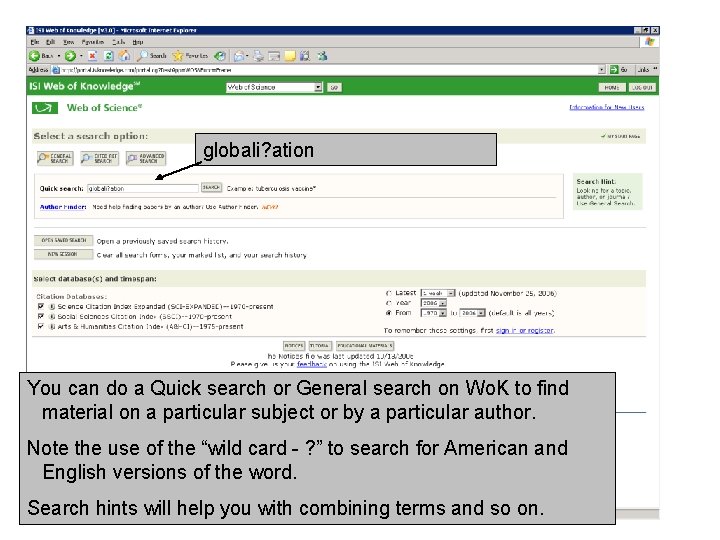Click the Quick search input field

click(x=143, y=188)
